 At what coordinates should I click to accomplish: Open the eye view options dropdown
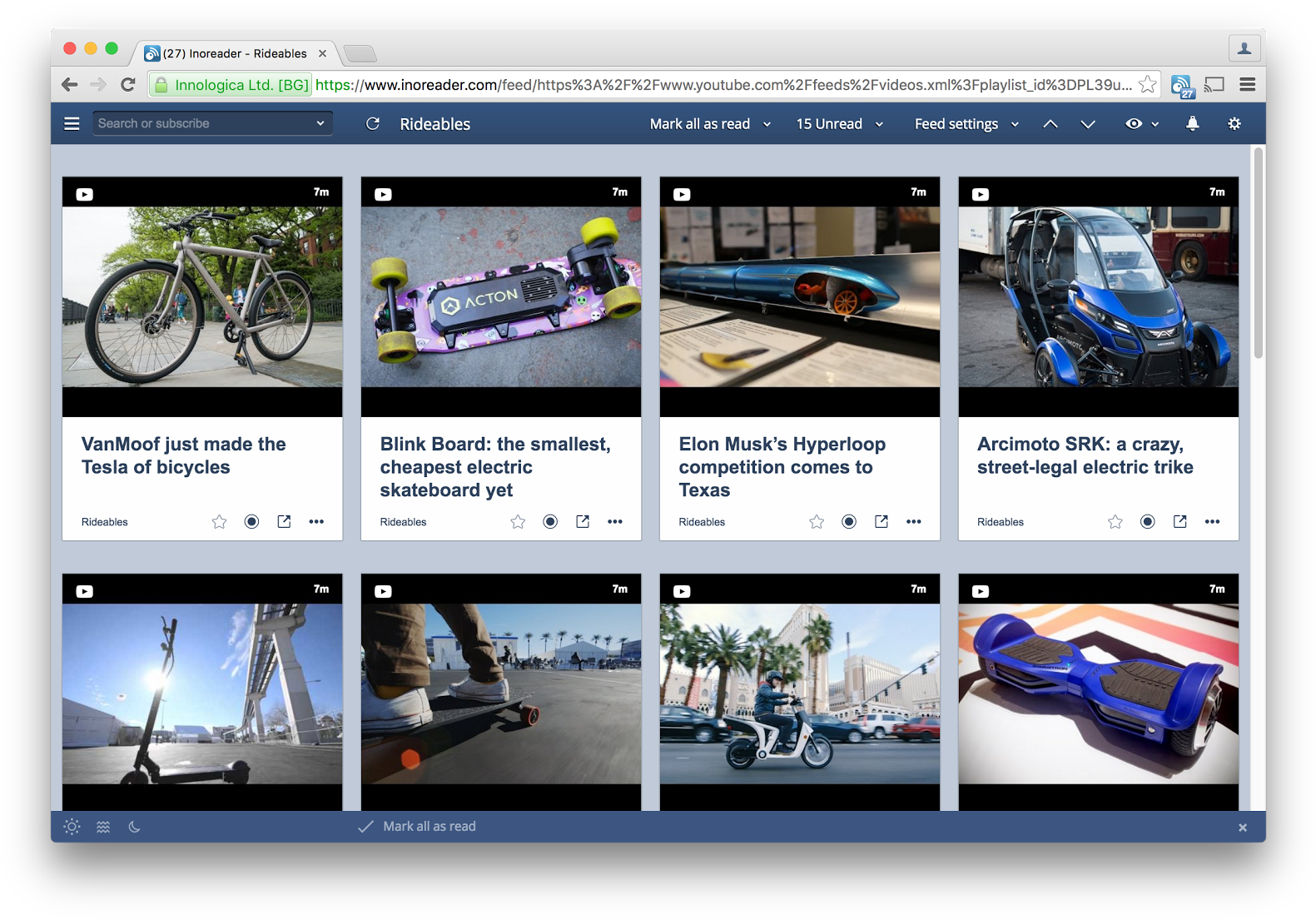[x=1142, y=123]
